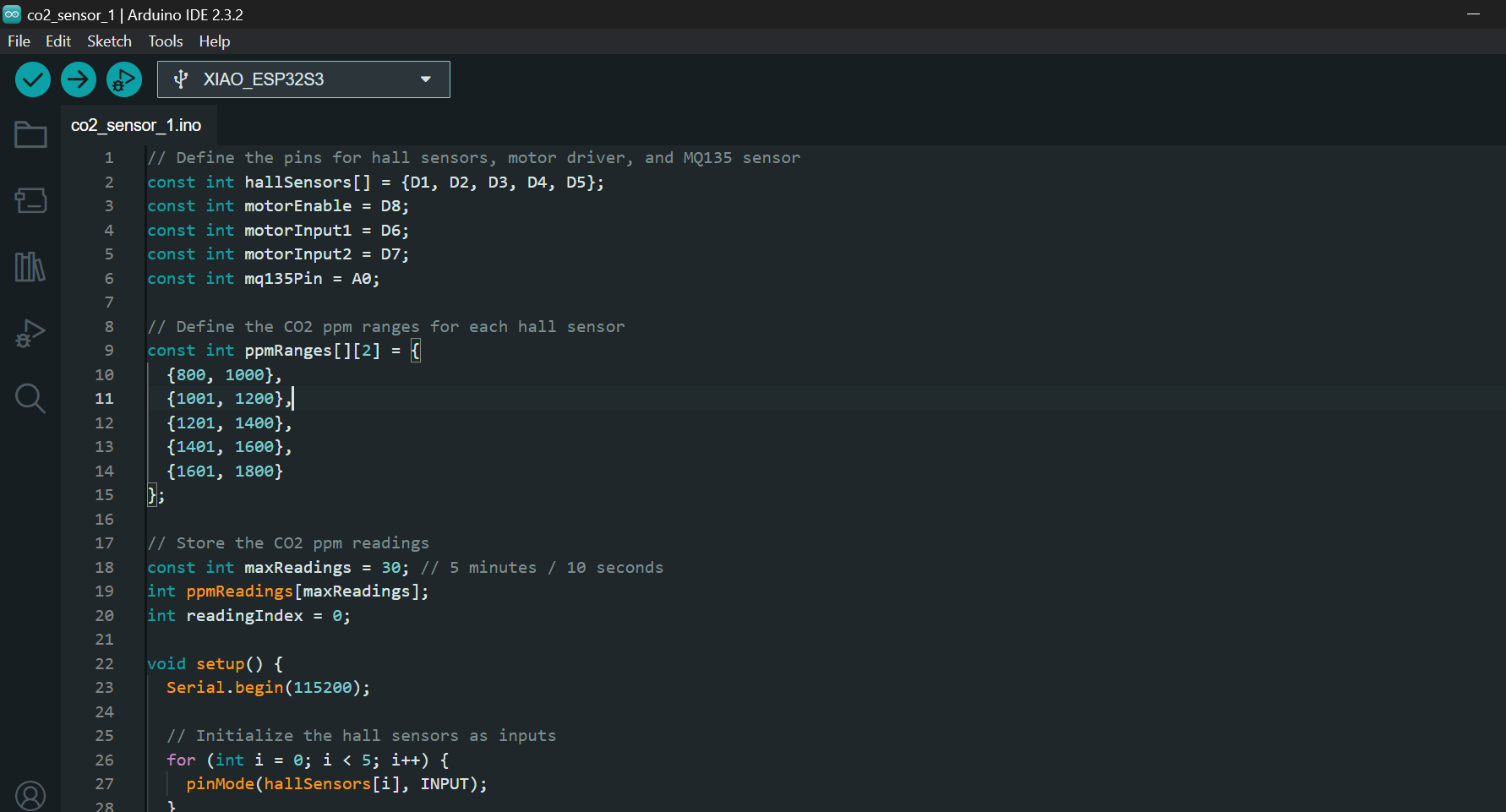Click 'maxReadings = 30' on line 18
Image resolution: width=1506 pixels, height=812 pixels.
[322, 568]
